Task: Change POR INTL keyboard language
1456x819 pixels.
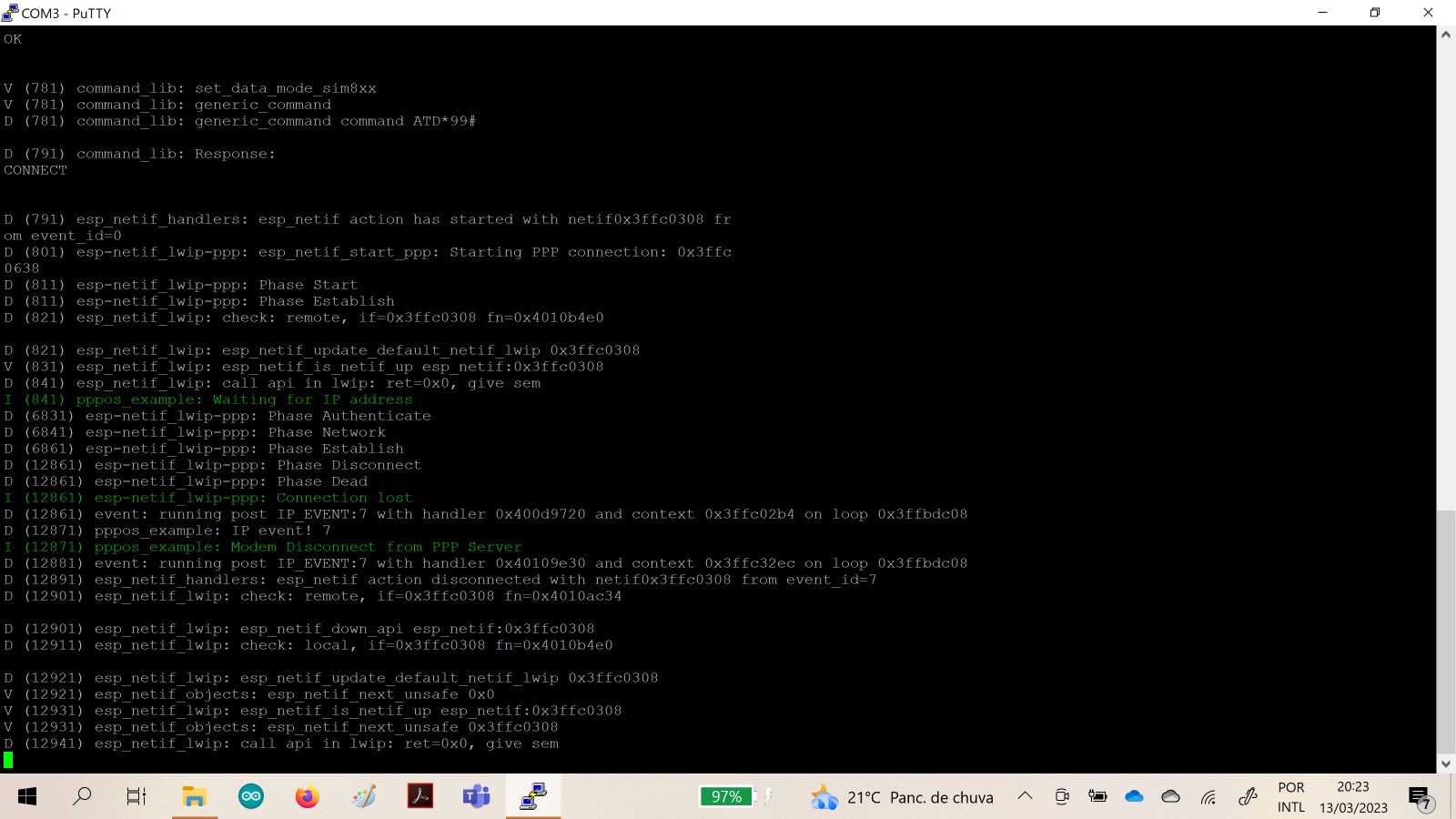Action: 1290,797
